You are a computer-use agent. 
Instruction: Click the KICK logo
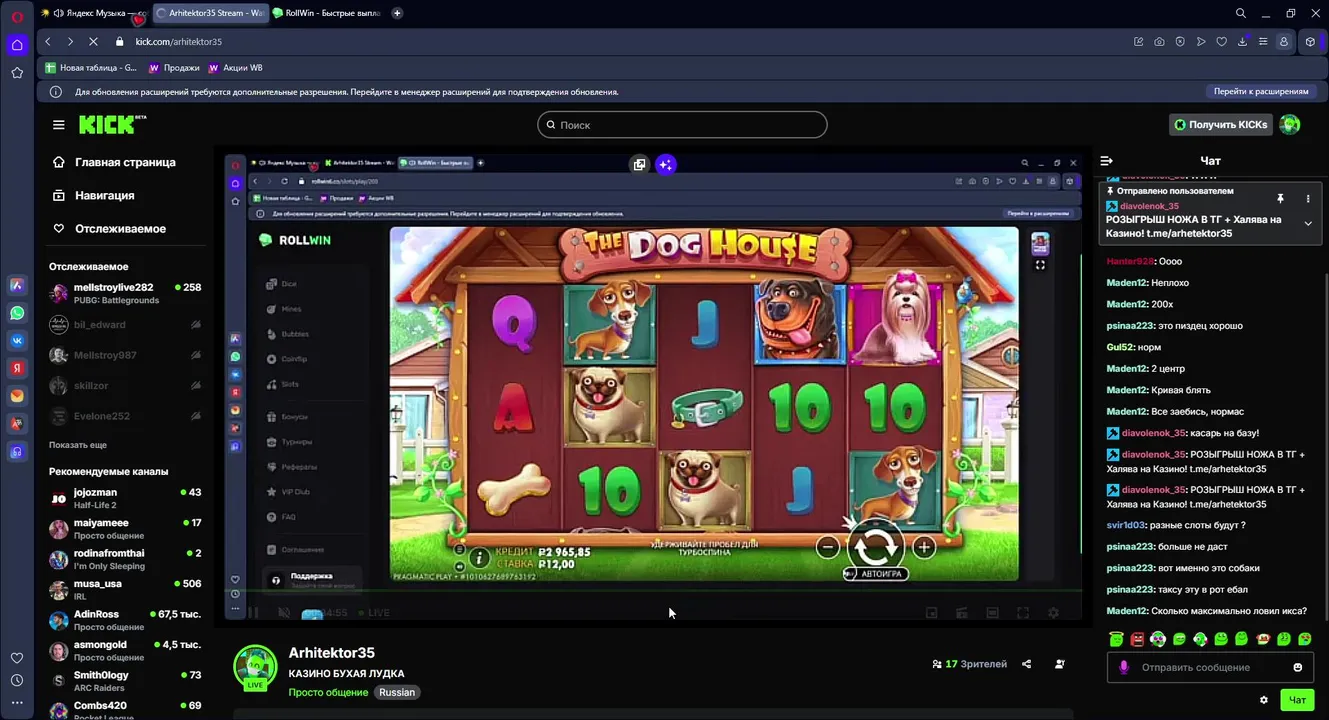[x=112, y=124]
